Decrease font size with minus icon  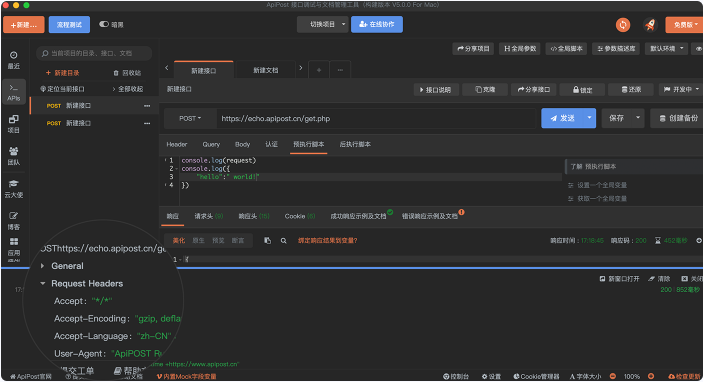click(x=612, y=376)
